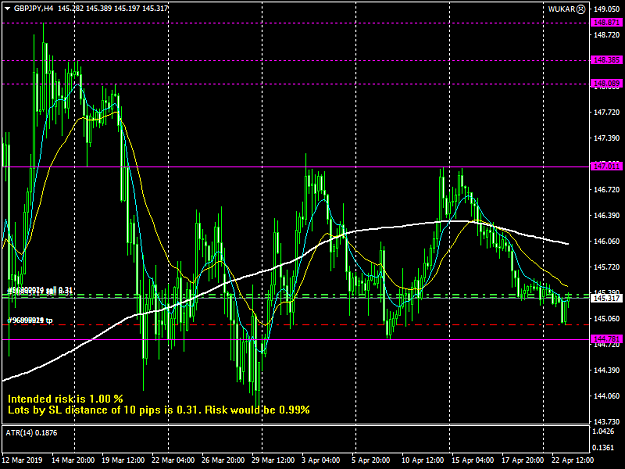Screen dimensions: 625x469
Task: Click the 'Lots by SL distance' risk text
Action: tap(159, 410)
